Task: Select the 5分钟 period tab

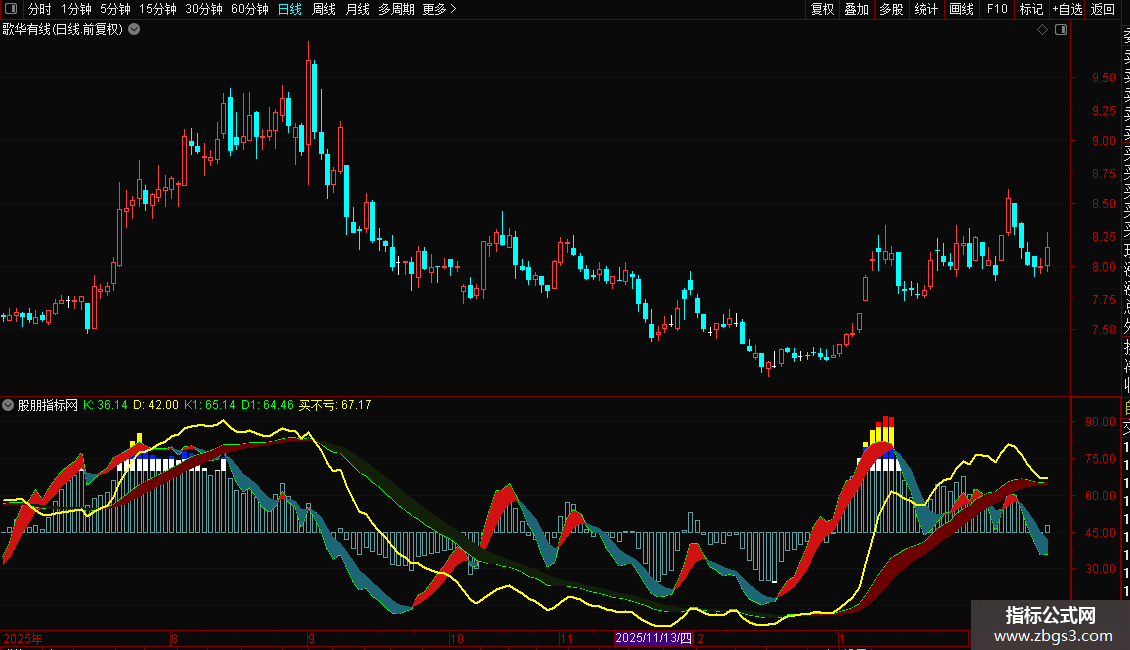Action: [115, 9]
